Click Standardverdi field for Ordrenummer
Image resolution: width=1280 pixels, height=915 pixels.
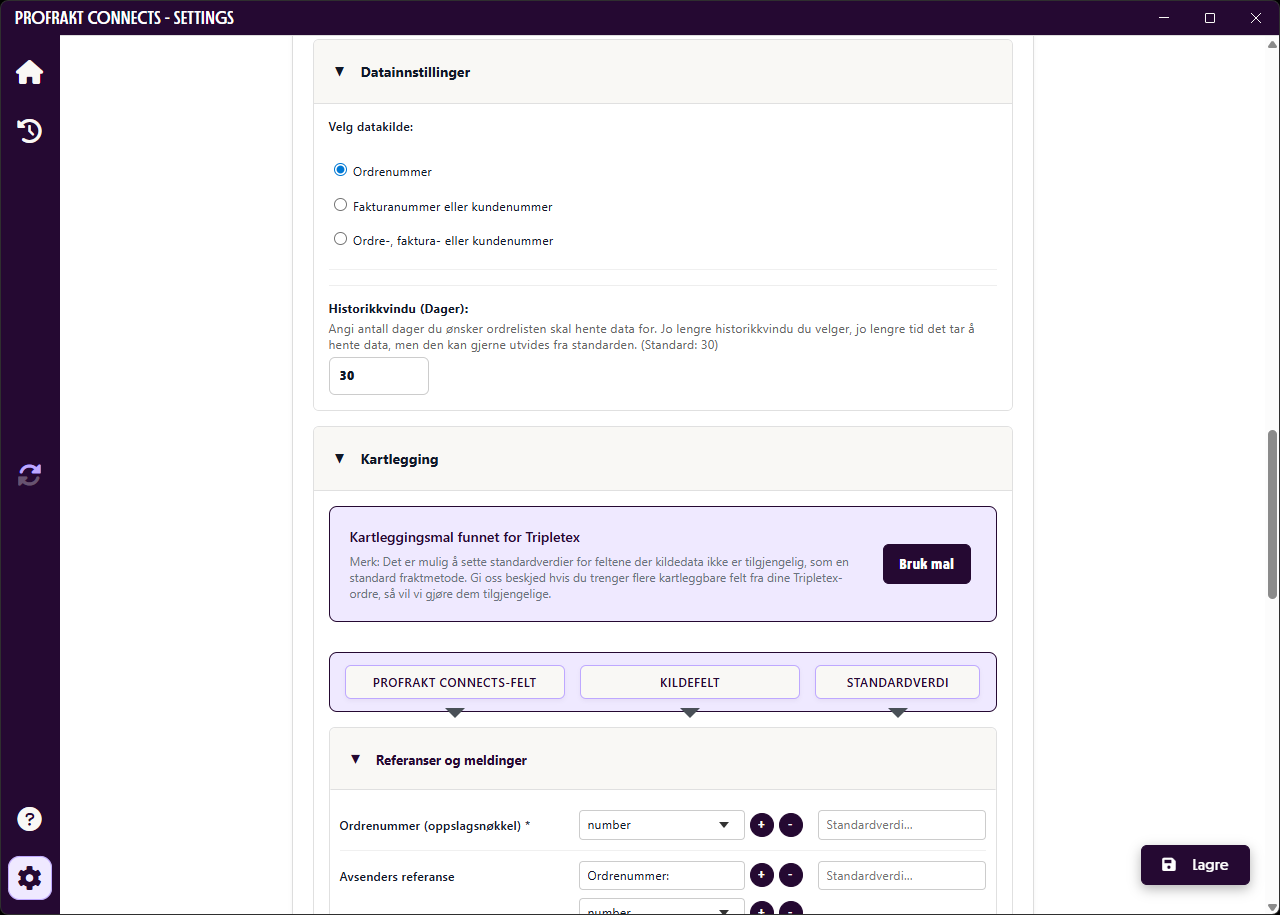(x=902, y=825)
